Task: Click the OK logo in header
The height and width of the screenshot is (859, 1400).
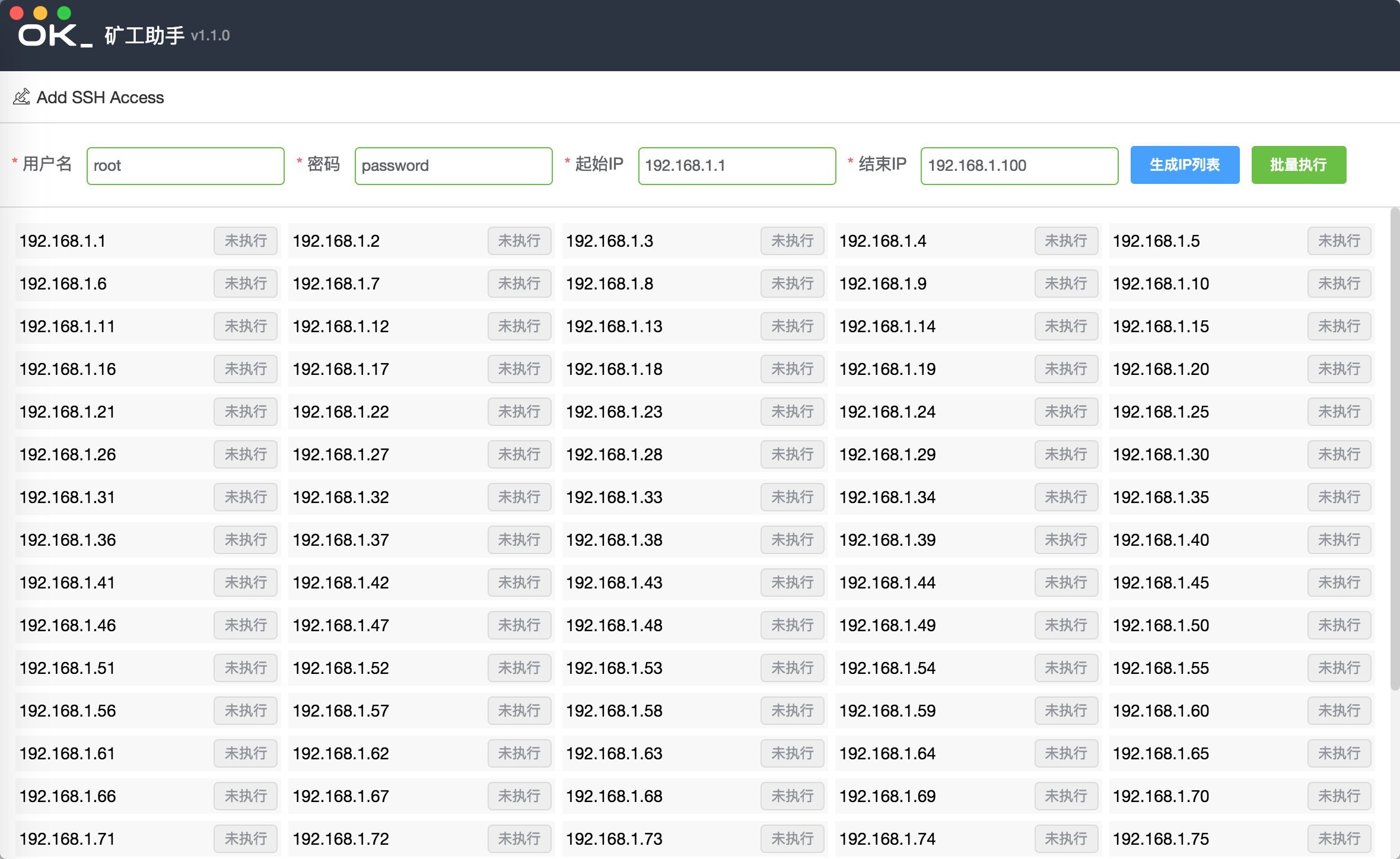Action: click(55, 36)
